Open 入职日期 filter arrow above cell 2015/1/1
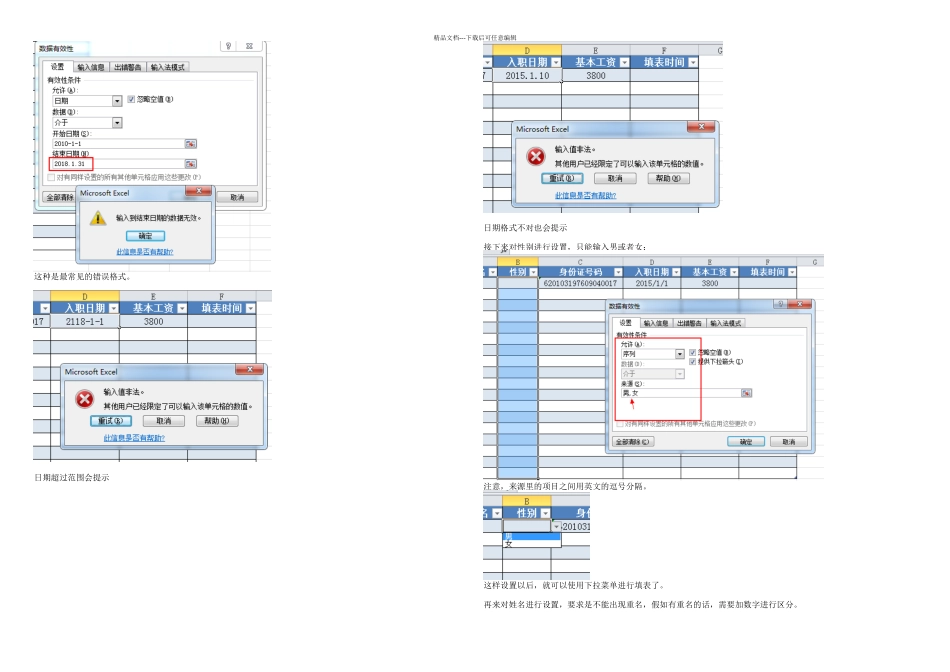 [x=676, y=273]
